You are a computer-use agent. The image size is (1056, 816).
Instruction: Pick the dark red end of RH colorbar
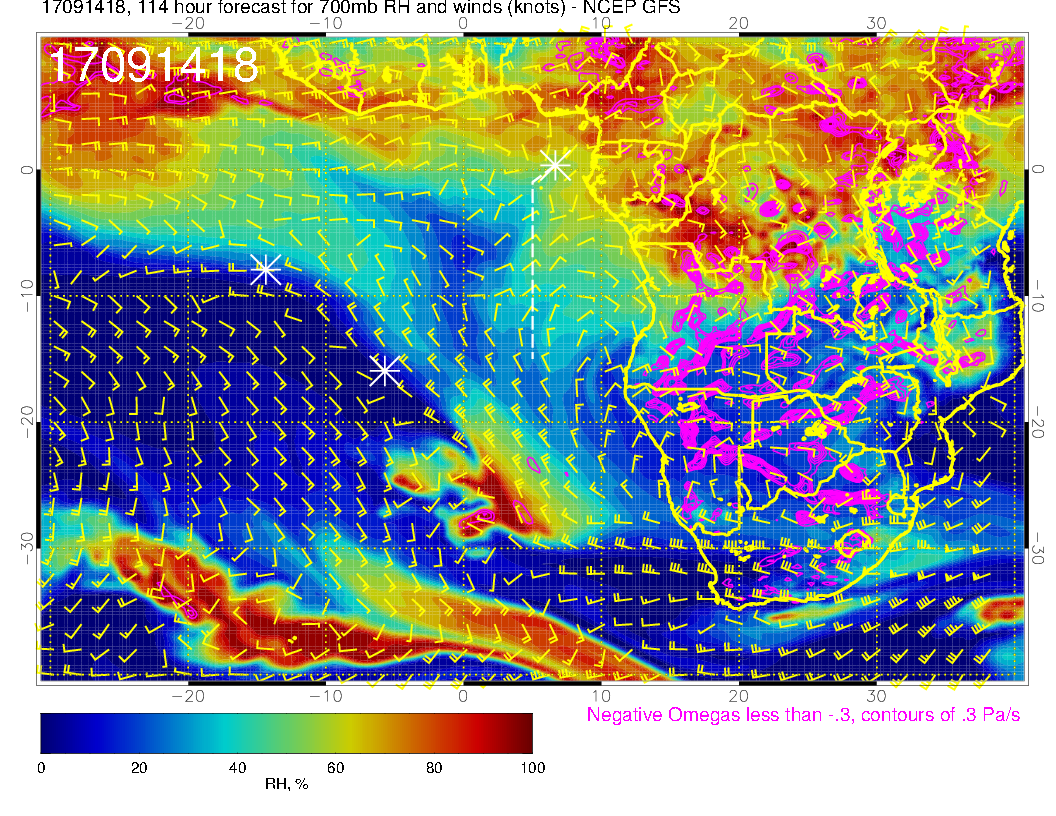pos(525,733)
